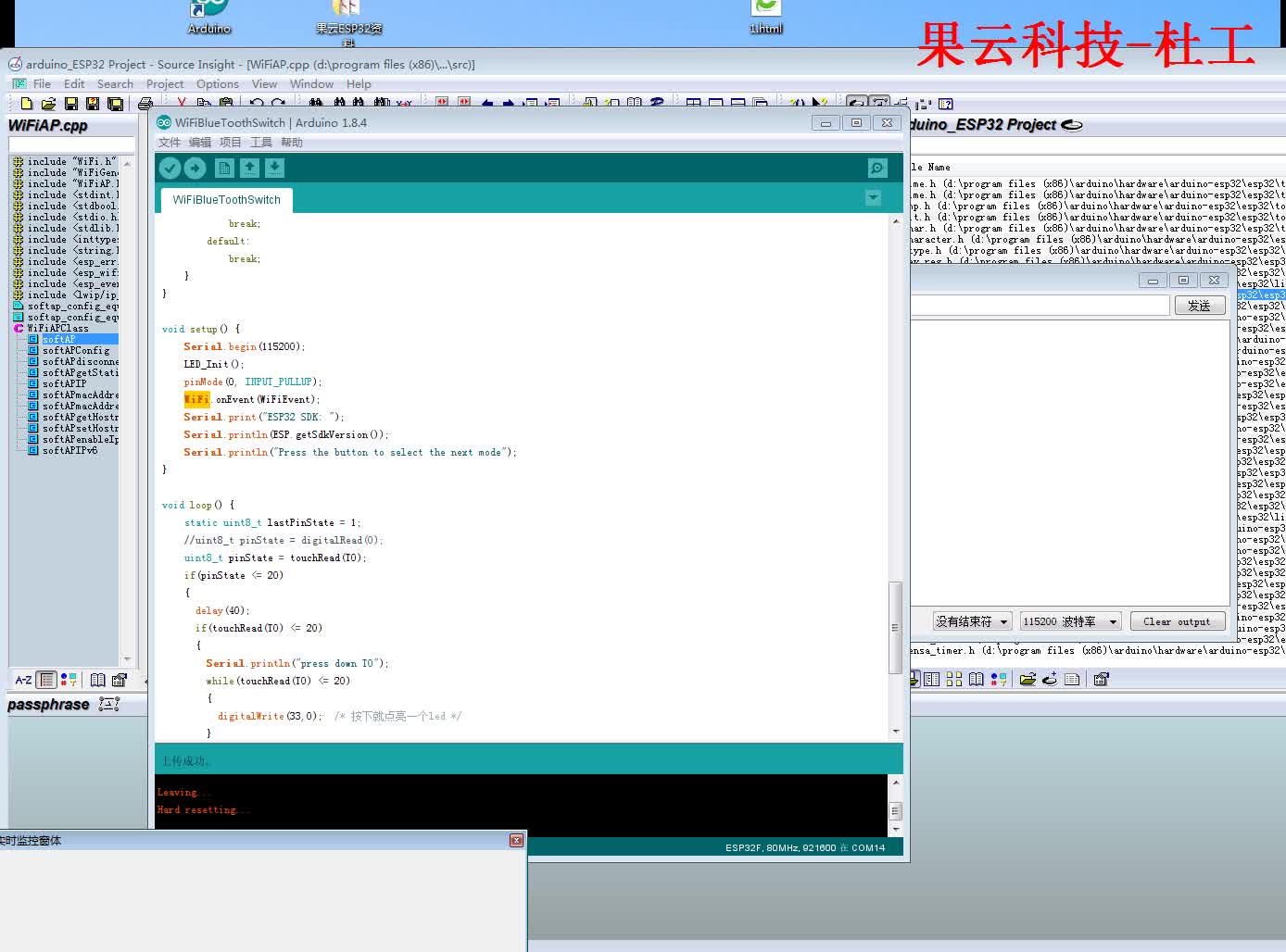Click Source Insight Open file icon
Screen dimensions: 1286x952
[x=48, y=104]
